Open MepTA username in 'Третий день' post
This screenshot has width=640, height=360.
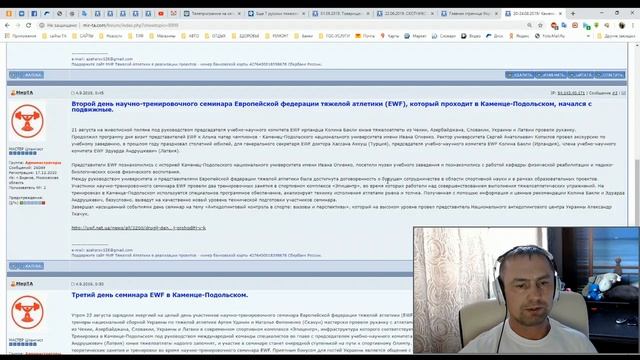point(24,284)
